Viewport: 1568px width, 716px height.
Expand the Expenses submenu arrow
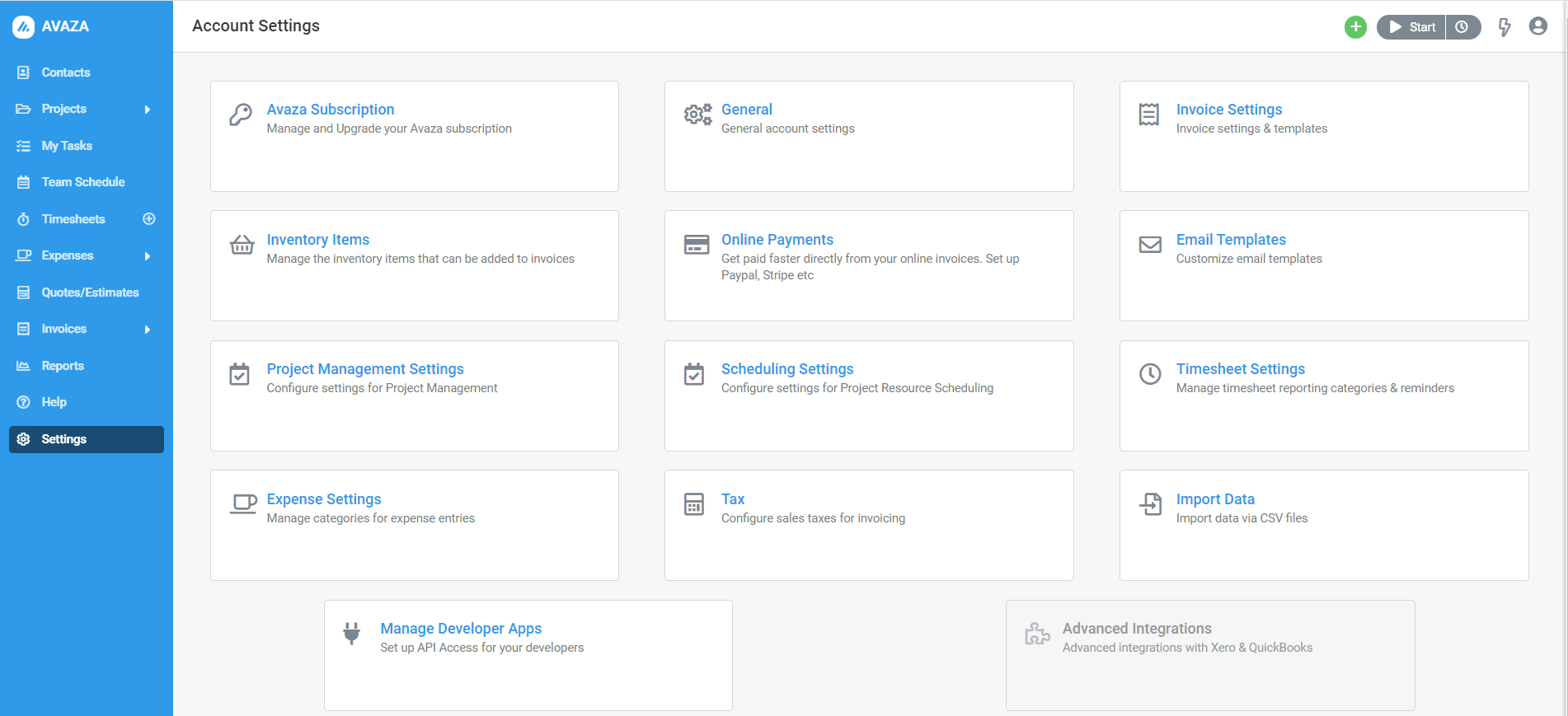[x=148, y=256]
